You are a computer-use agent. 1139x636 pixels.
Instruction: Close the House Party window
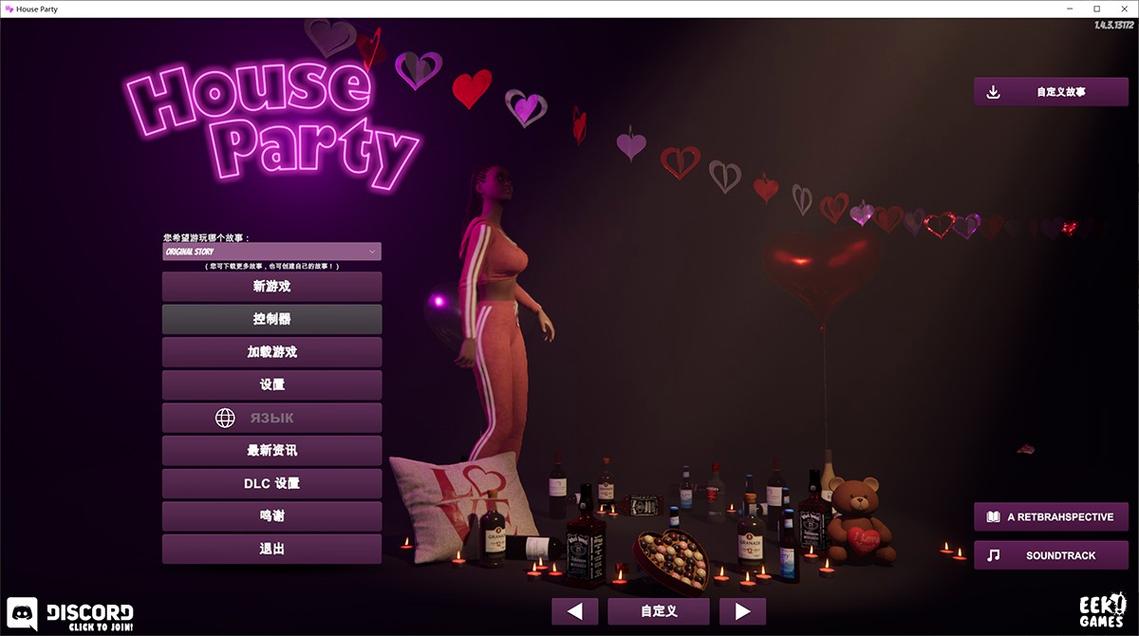pos(1124,9)
